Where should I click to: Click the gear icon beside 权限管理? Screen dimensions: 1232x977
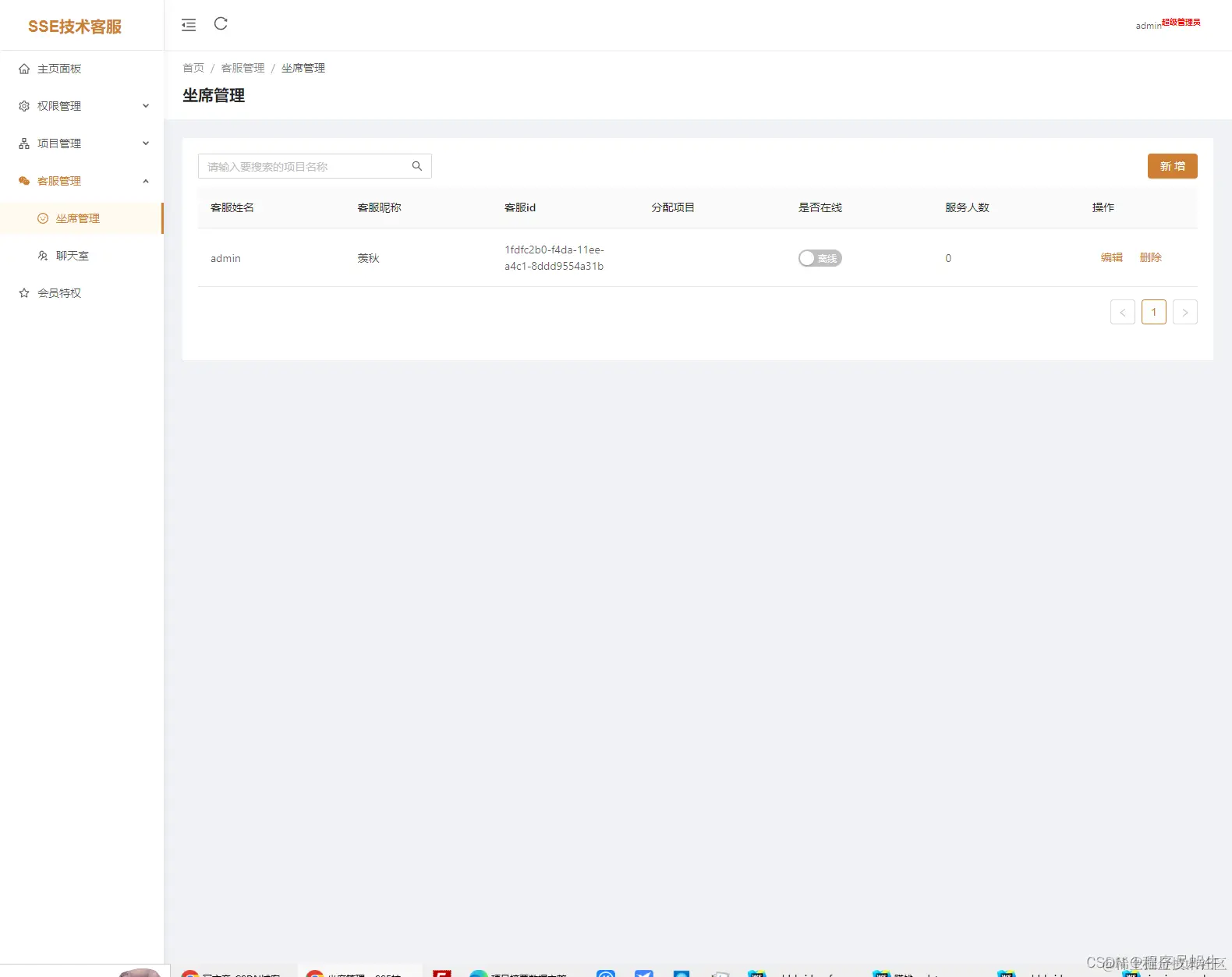(24, 106)
